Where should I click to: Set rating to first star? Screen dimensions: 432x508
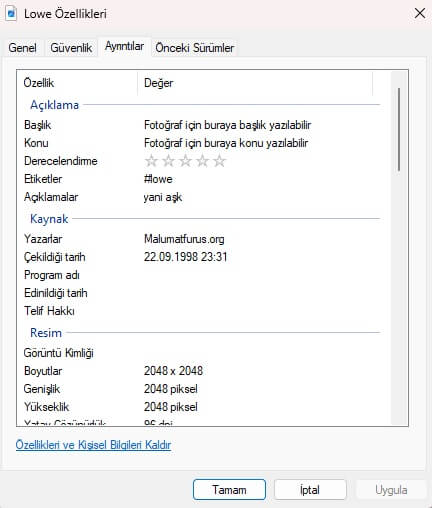pyautogui.click(x=151, y=161)
